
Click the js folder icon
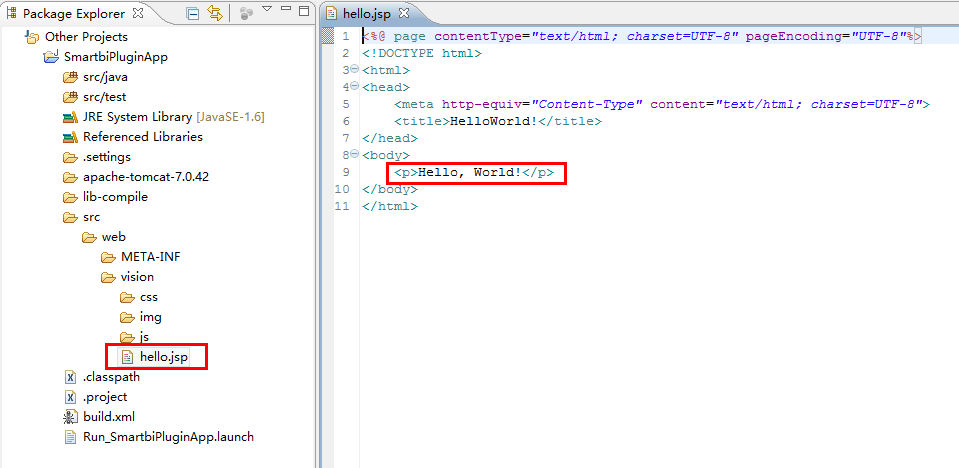pos(127,337)
